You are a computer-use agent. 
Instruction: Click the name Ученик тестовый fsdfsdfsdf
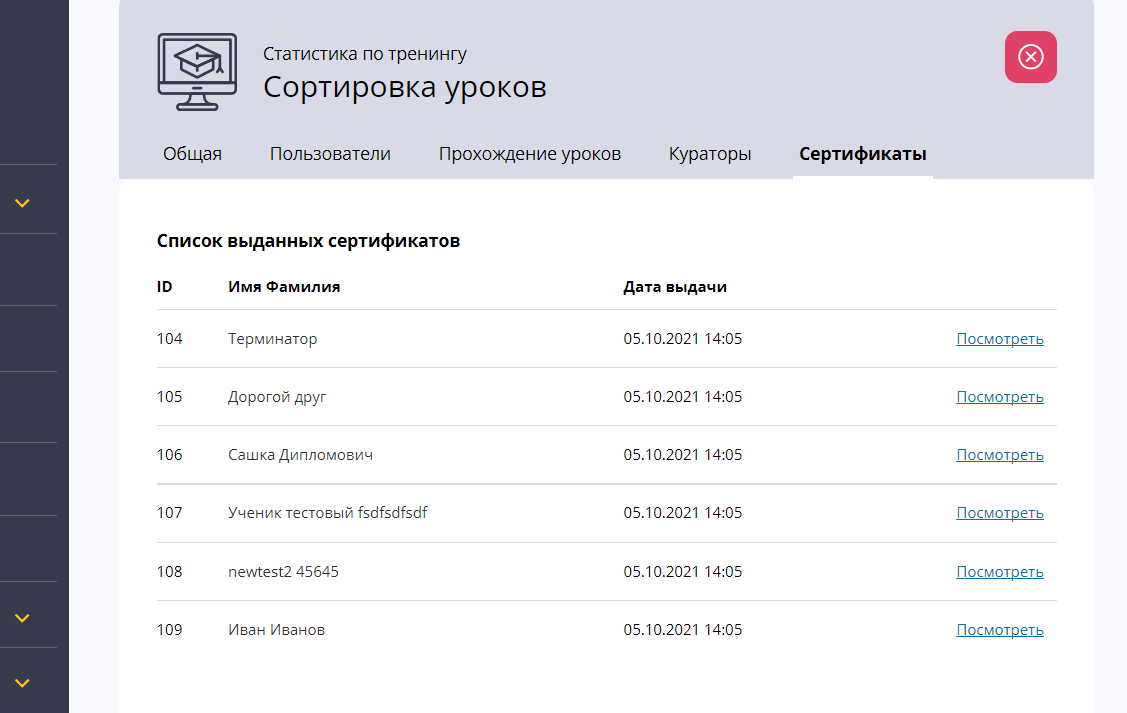tap(328, 513)
